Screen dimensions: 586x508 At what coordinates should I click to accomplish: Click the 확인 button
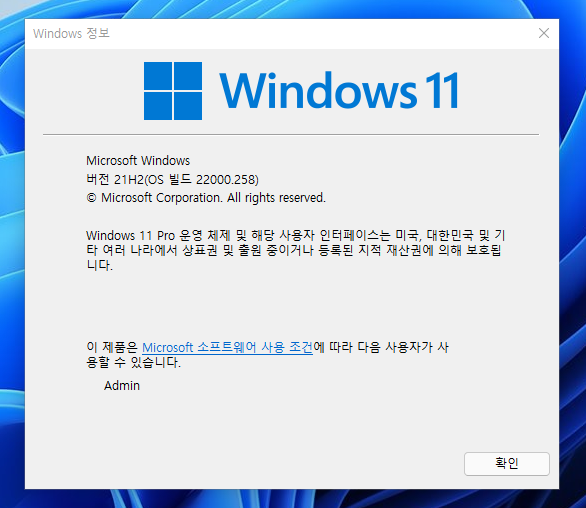(507, 464)
